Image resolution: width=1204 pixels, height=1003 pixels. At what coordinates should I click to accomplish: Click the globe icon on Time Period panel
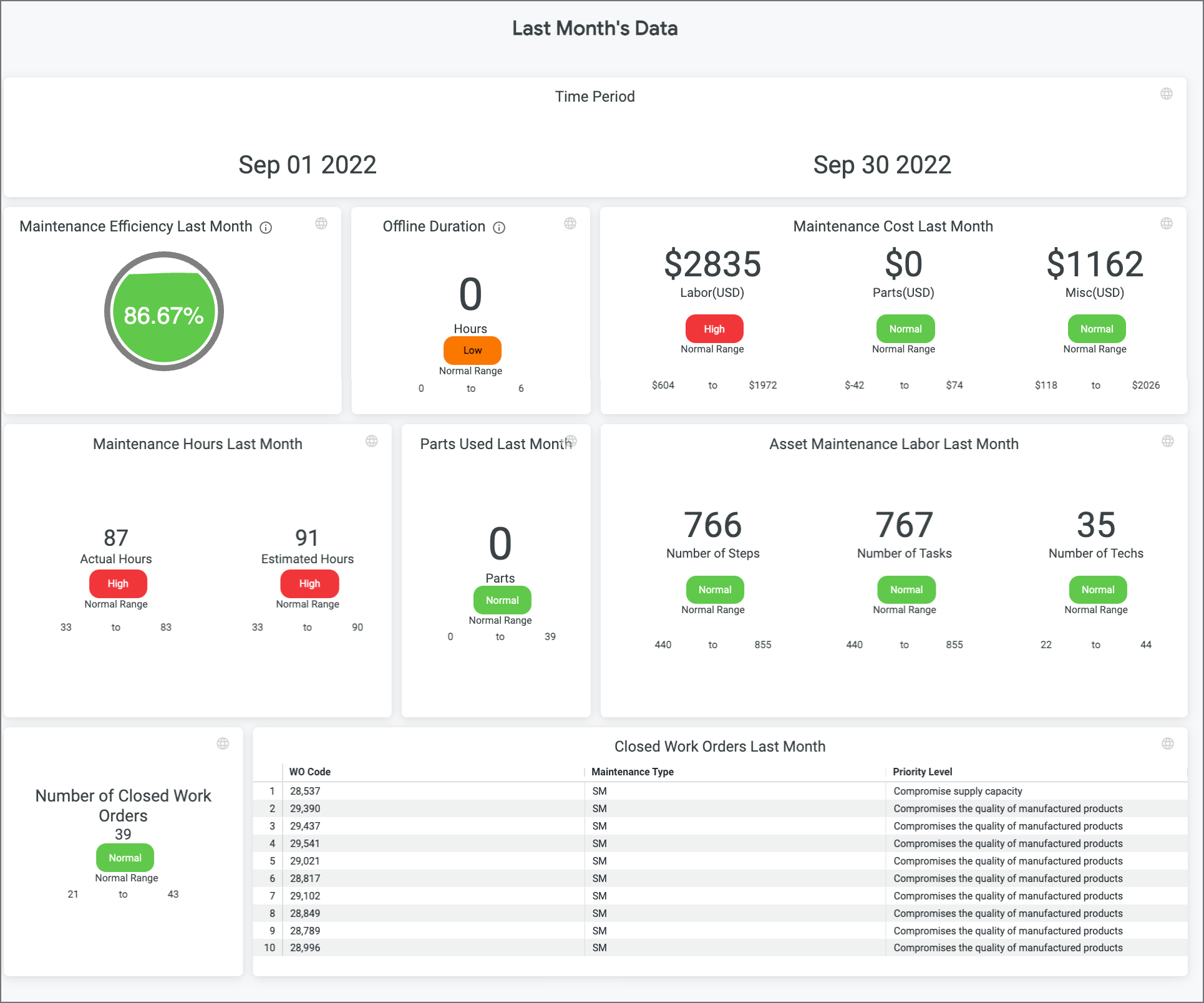1166,94
